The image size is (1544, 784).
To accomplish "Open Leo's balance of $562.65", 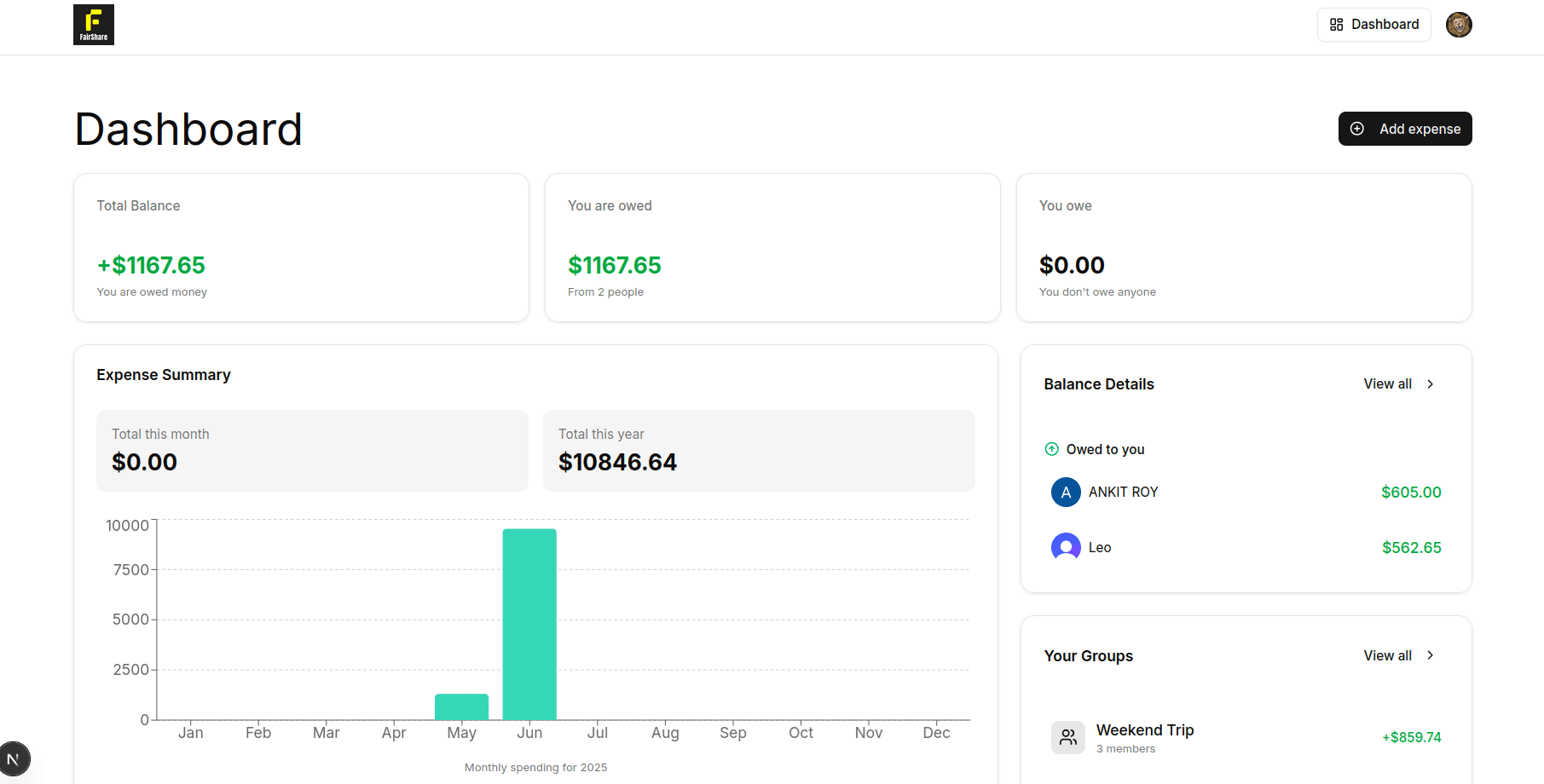I will (x=1411, y=548).
